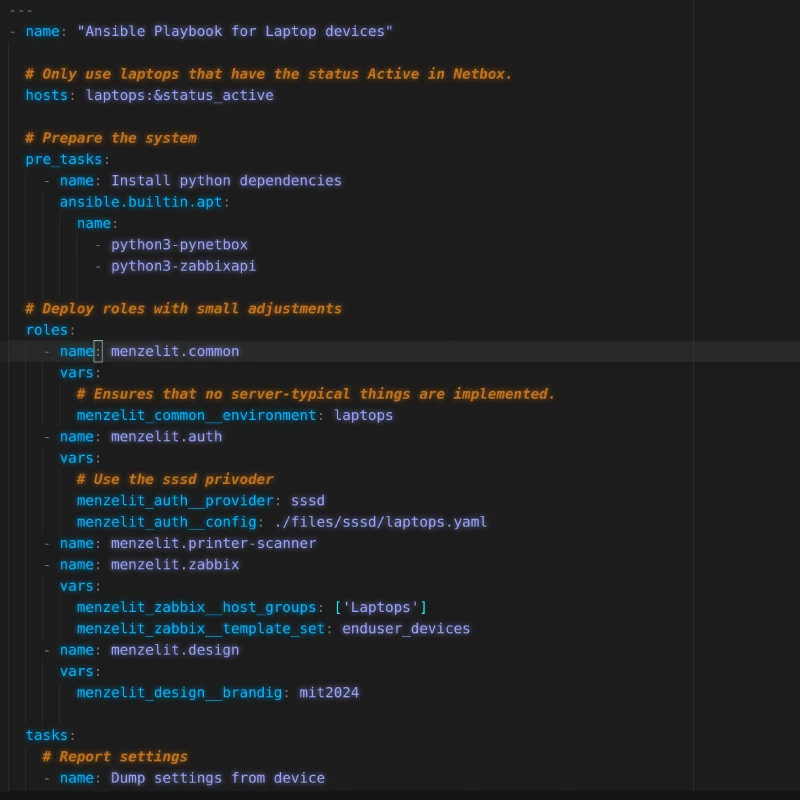Click the ansible.builtin.apt module name

click(x=141, y=202)
